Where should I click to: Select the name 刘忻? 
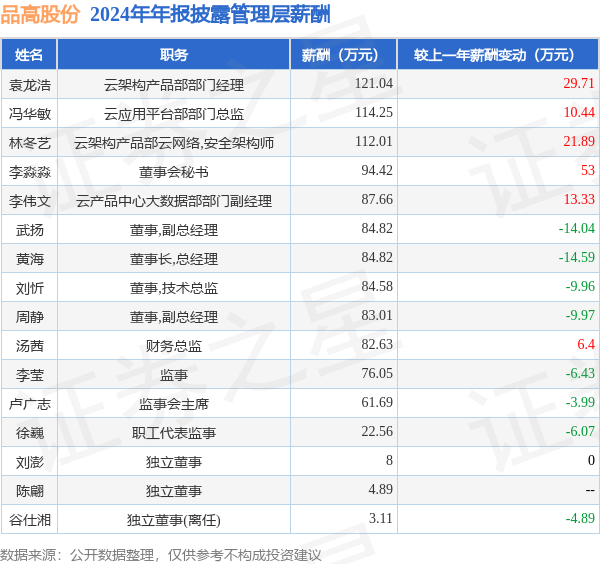29,289
